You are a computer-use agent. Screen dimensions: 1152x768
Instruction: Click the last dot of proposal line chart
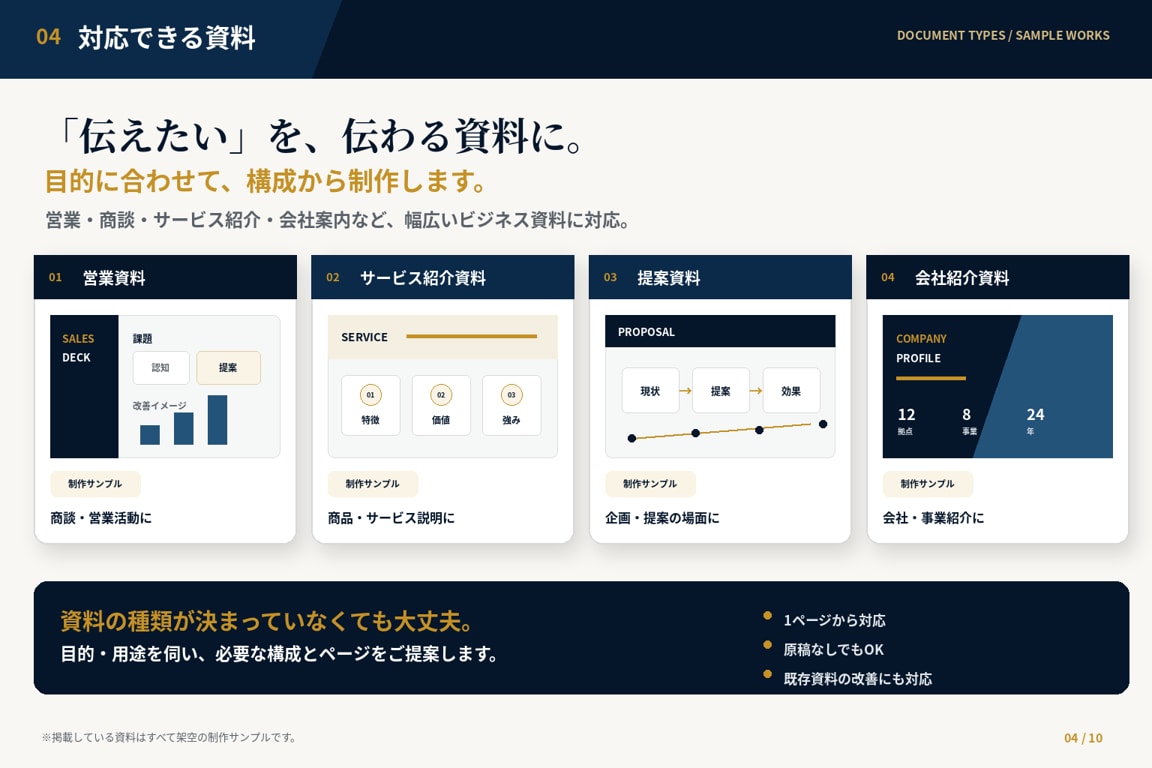click(x=823, y=424)
